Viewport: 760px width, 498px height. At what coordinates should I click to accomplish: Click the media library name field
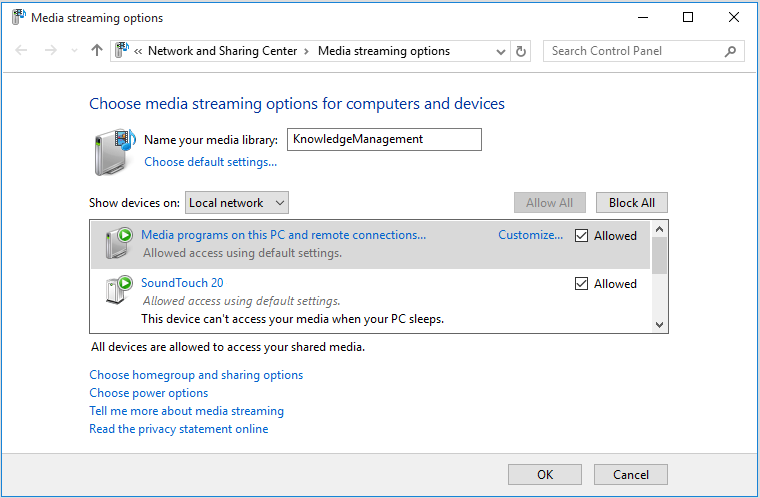(384, 140)
